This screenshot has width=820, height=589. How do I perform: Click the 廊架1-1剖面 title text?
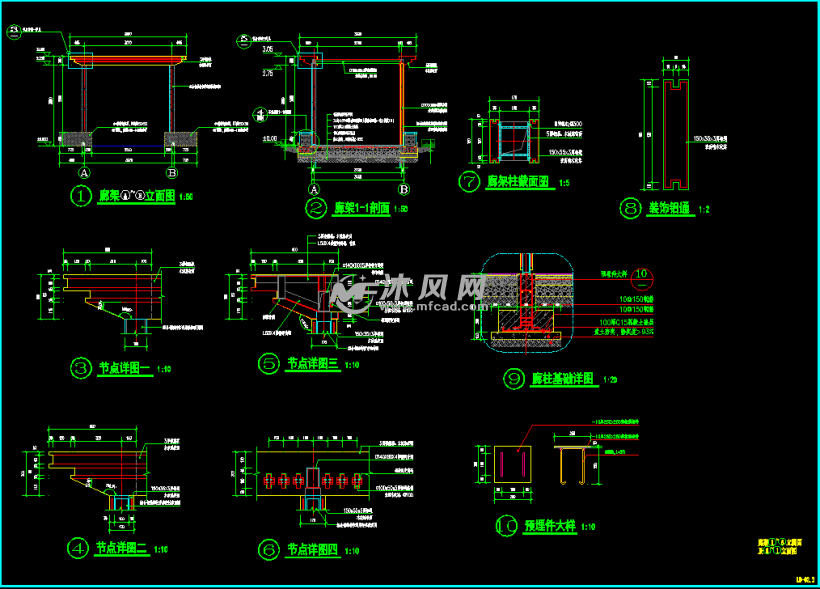(362, 208)
